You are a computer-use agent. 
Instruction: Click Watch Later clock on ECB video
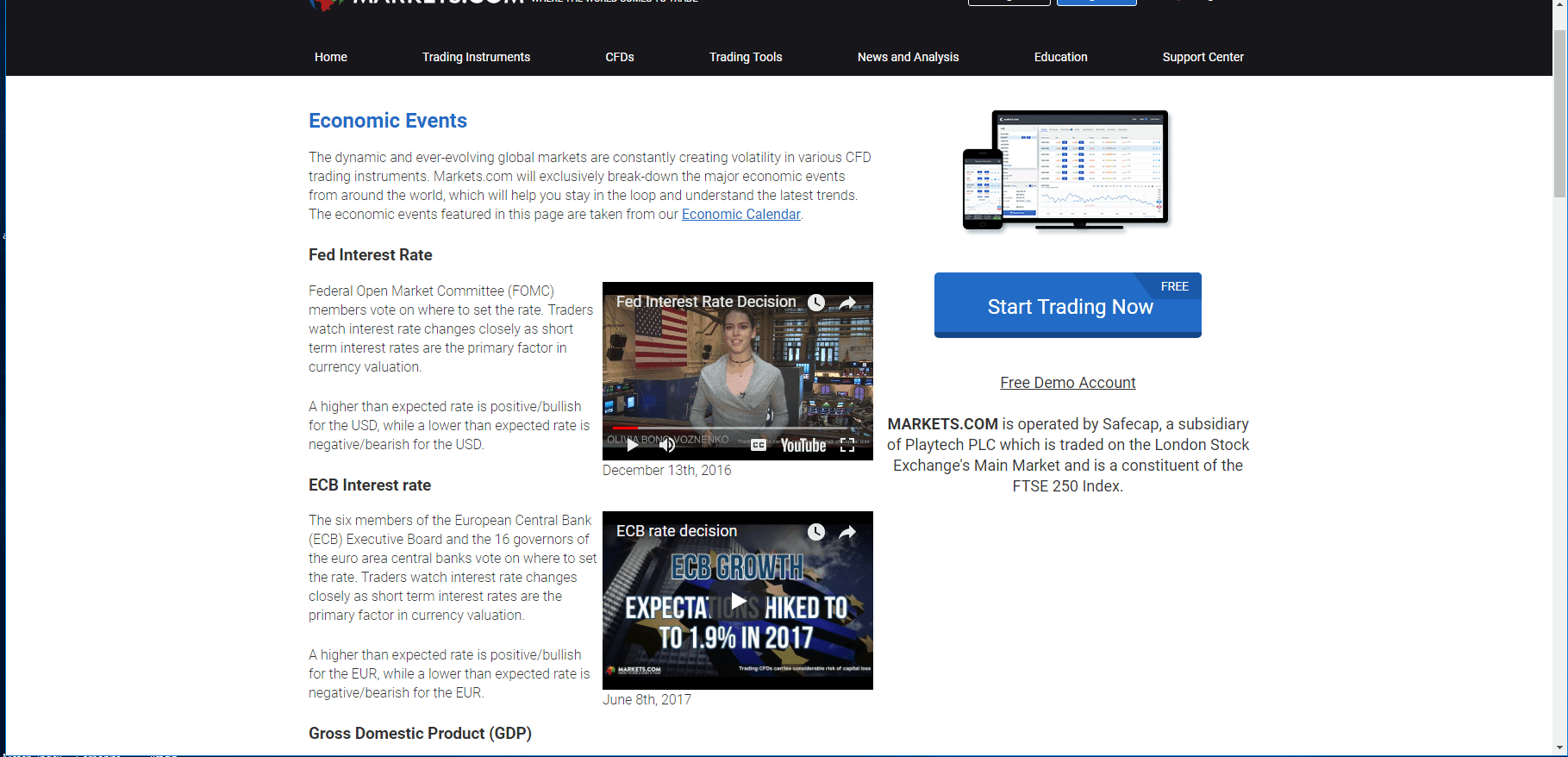click(x=816, y=531)
